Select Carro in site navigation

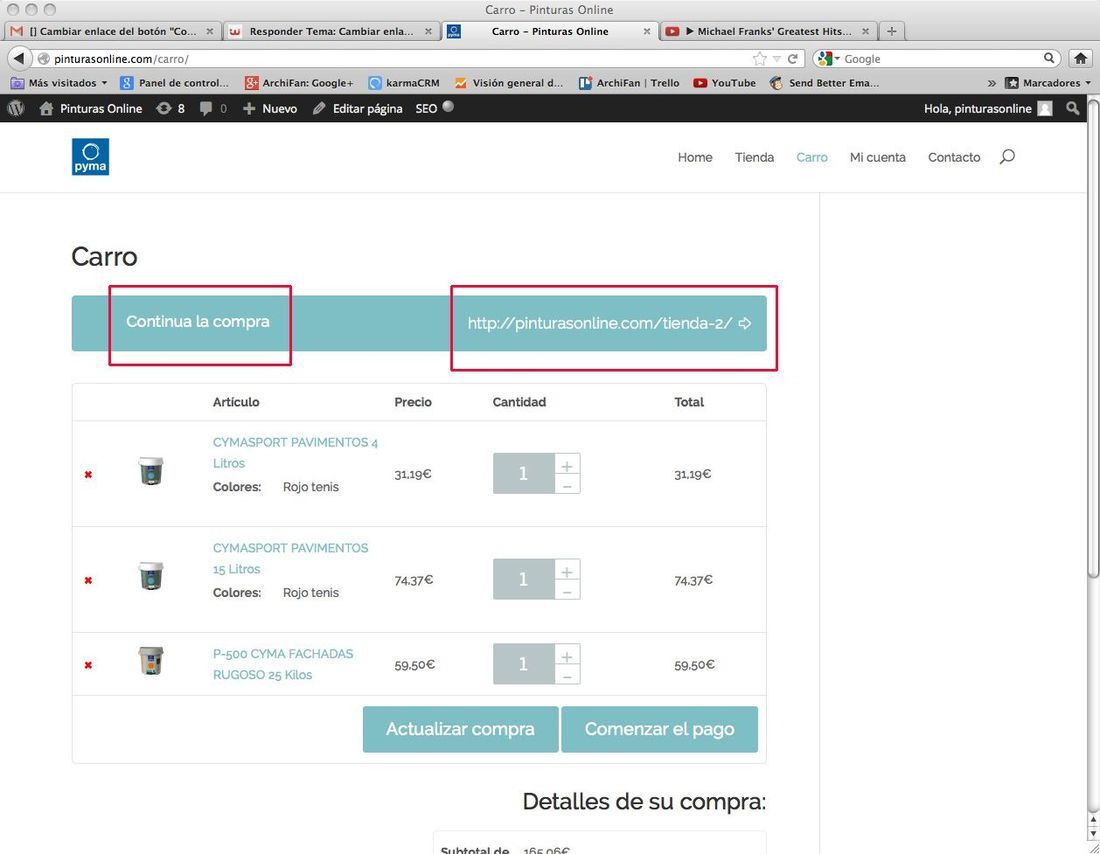(812, 157)
